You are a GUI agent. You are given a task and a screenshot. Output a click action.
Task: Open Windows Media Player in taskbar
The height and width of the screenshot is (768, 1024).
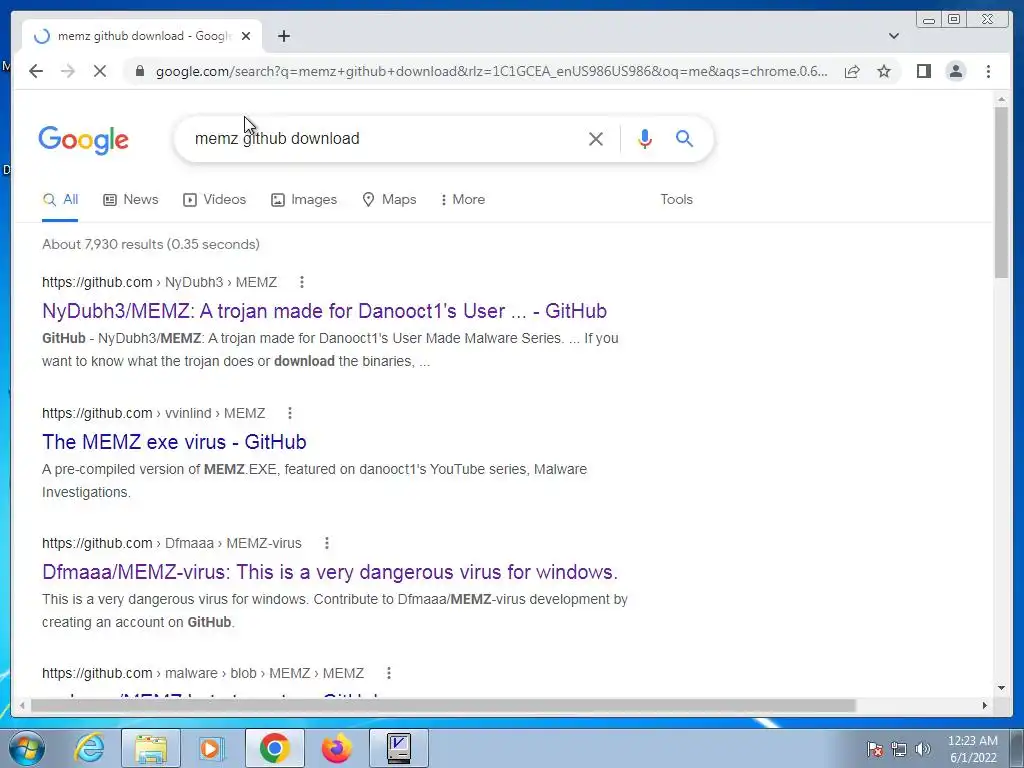210,748
